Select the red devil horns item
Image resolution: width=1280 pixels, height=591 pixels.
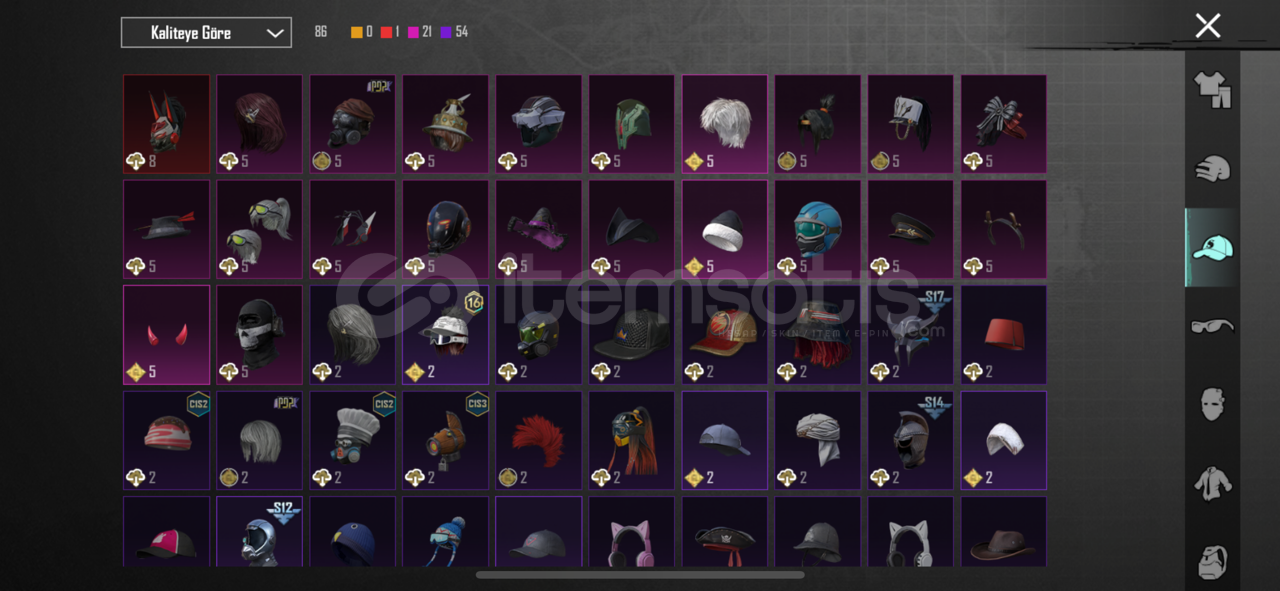167,335
